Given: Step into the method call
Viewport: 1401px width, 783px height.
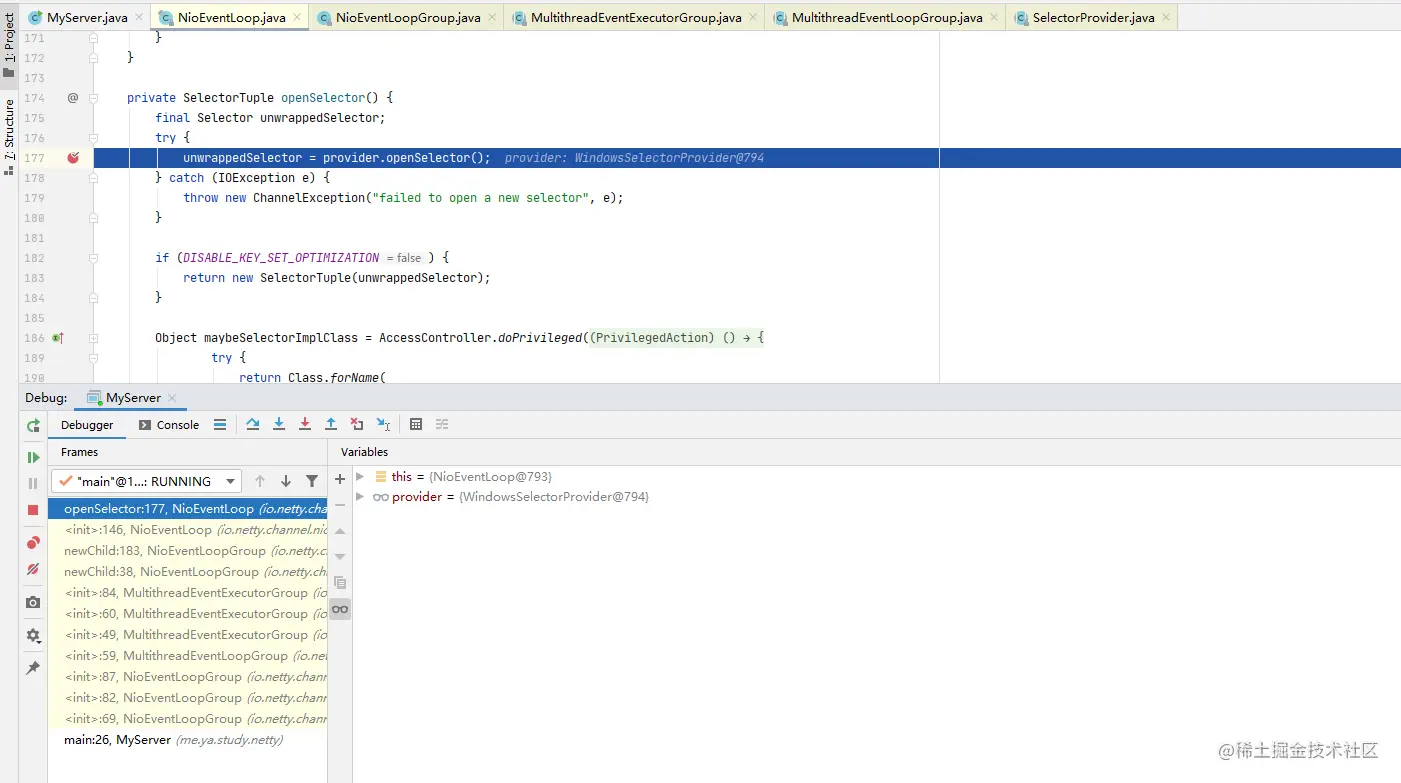Looking at the screenshot, I should [x=279, y=425].
